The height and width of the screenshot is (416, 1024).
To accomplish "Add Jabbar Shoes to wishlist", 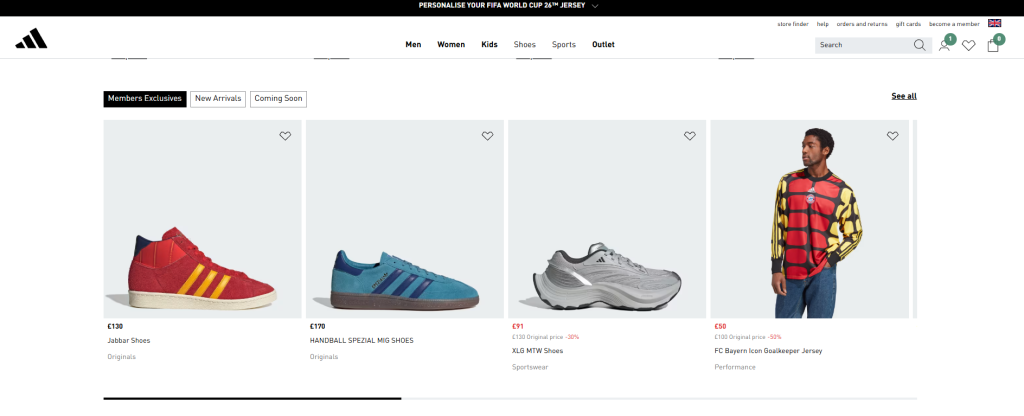I will [285, 136].
